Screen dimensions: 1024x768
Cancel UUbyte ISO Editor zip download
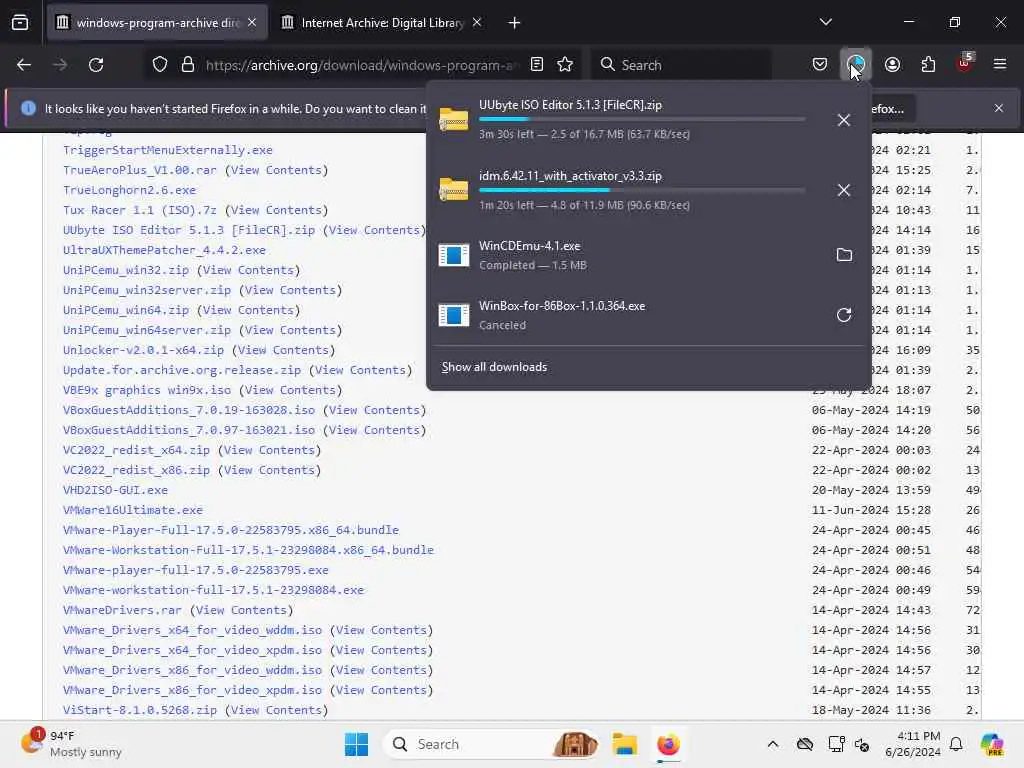[x=844, y=120]
